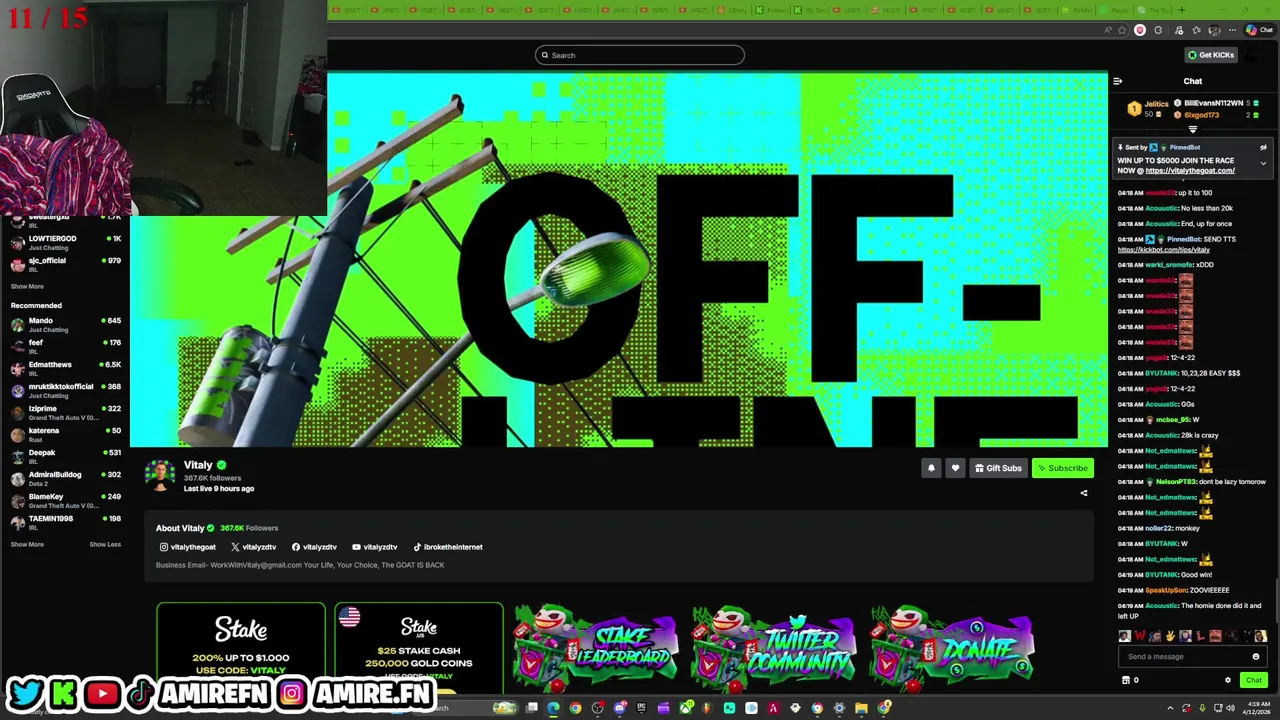Image resolution: width=1280 pixels, height=720 pixels.
Task: Click the notification bell for Vitaly
Action: [931, 468]
